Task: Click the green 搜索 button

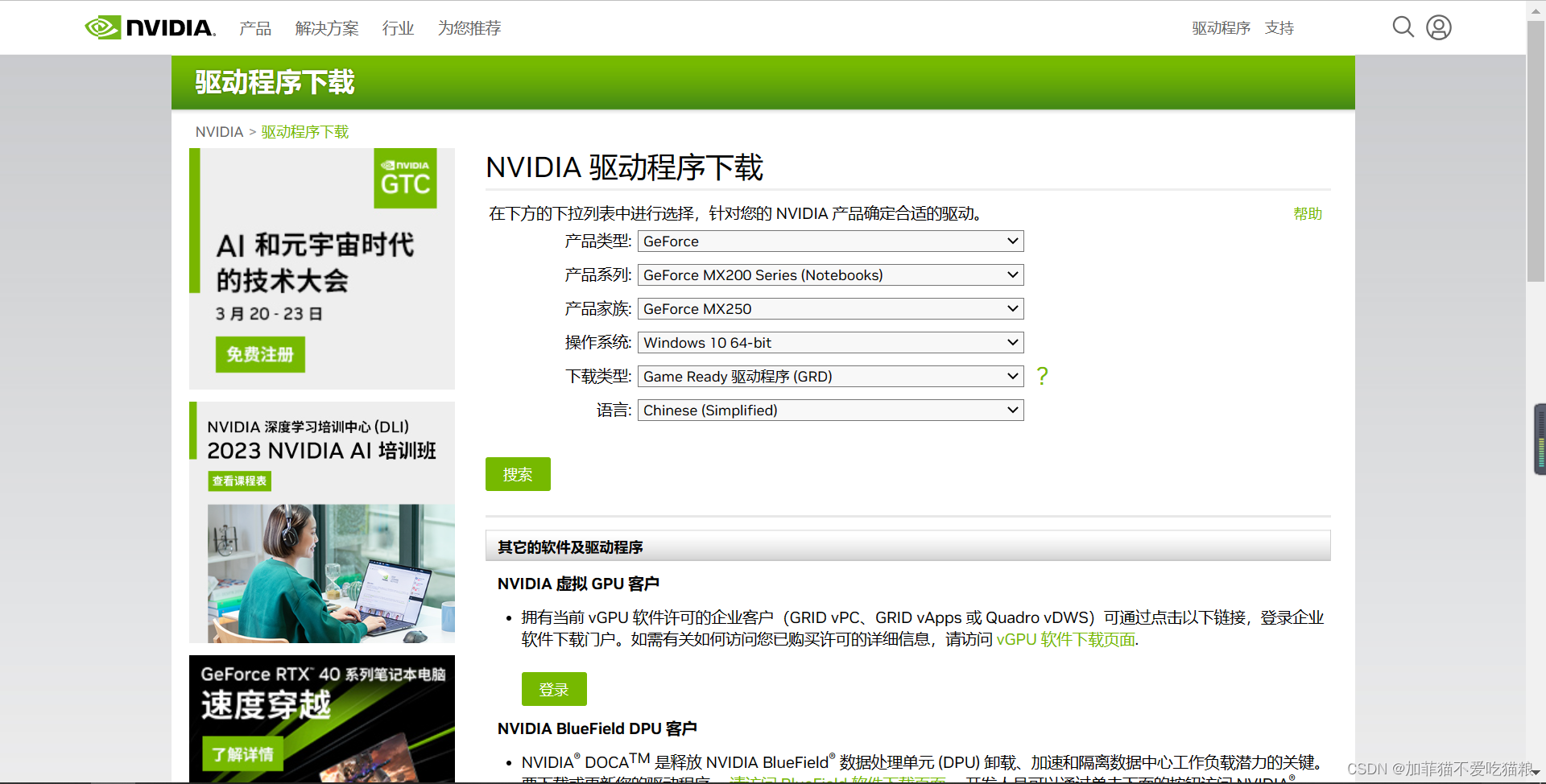Action: coord(518,474)
